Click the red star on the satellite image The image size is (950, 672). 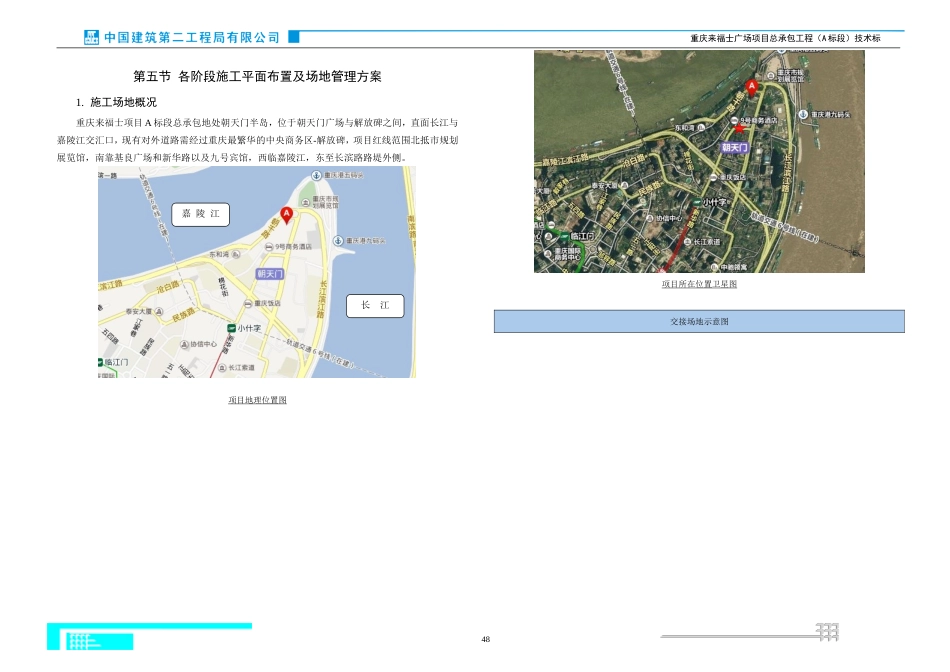coord(739,128)
